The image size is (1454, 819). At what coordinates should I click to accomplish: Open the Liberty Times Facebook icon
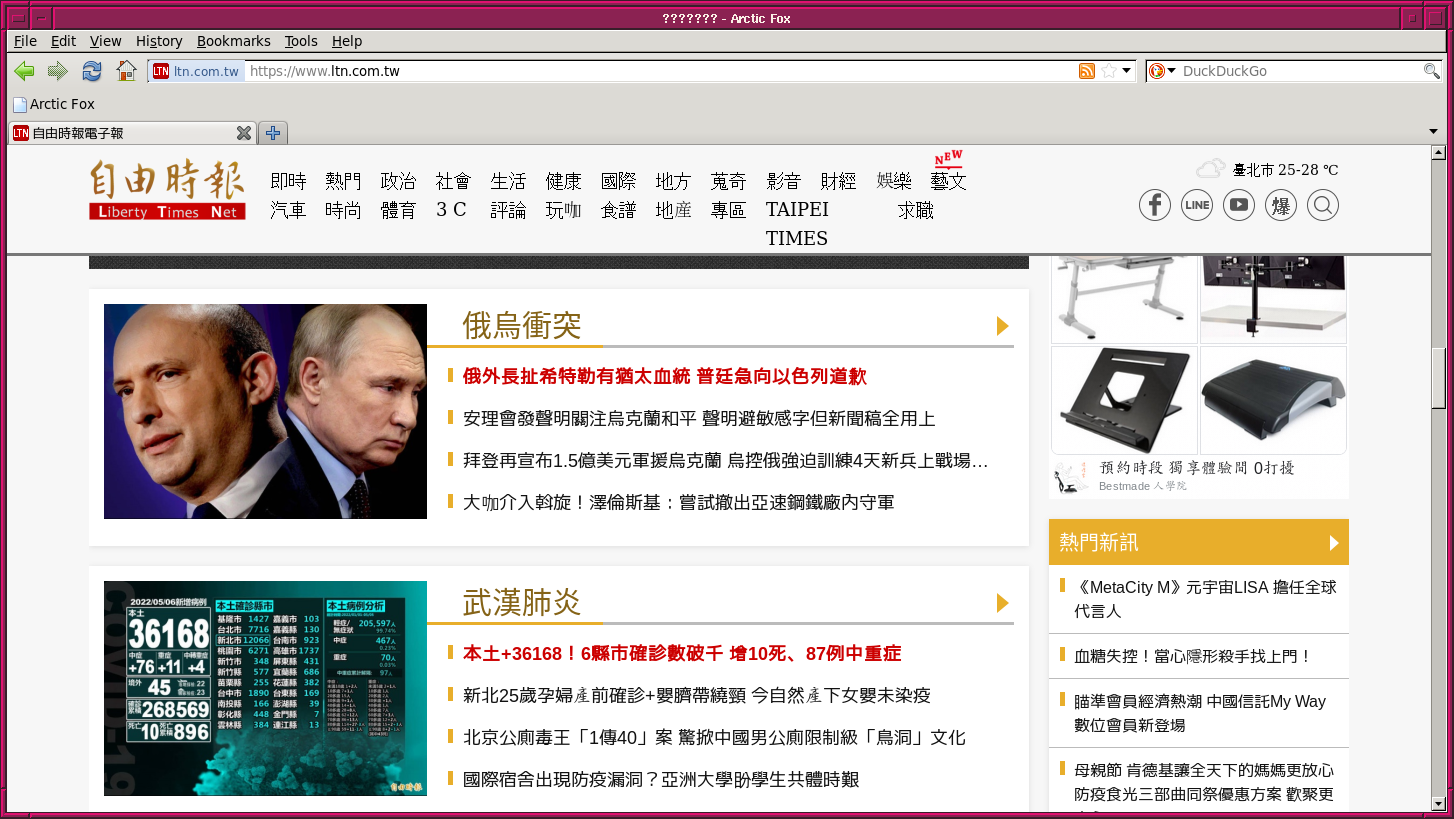pos(1154,205)
